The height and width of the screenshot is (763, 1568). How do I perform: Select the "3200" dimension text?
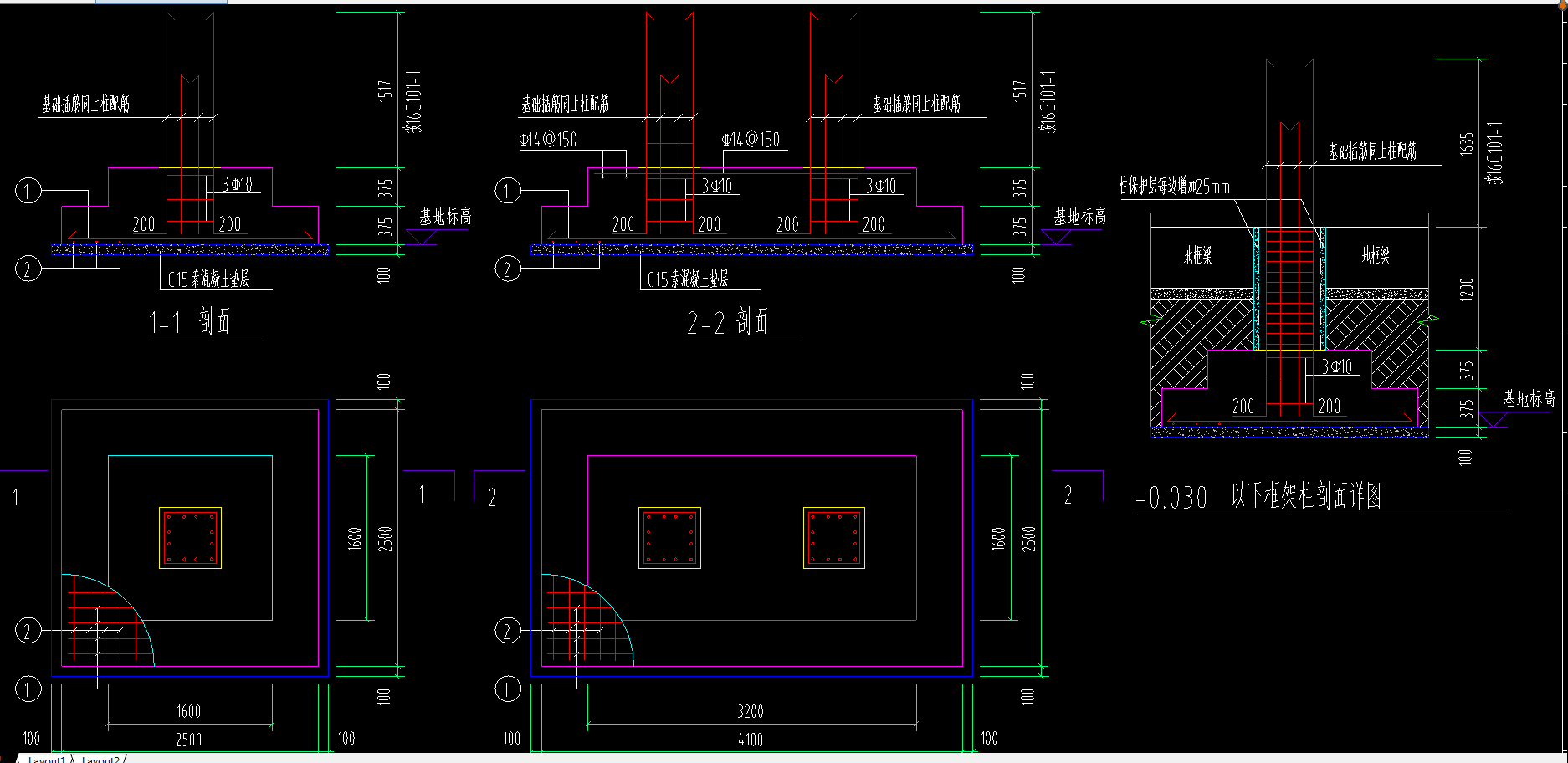point(751,711)
